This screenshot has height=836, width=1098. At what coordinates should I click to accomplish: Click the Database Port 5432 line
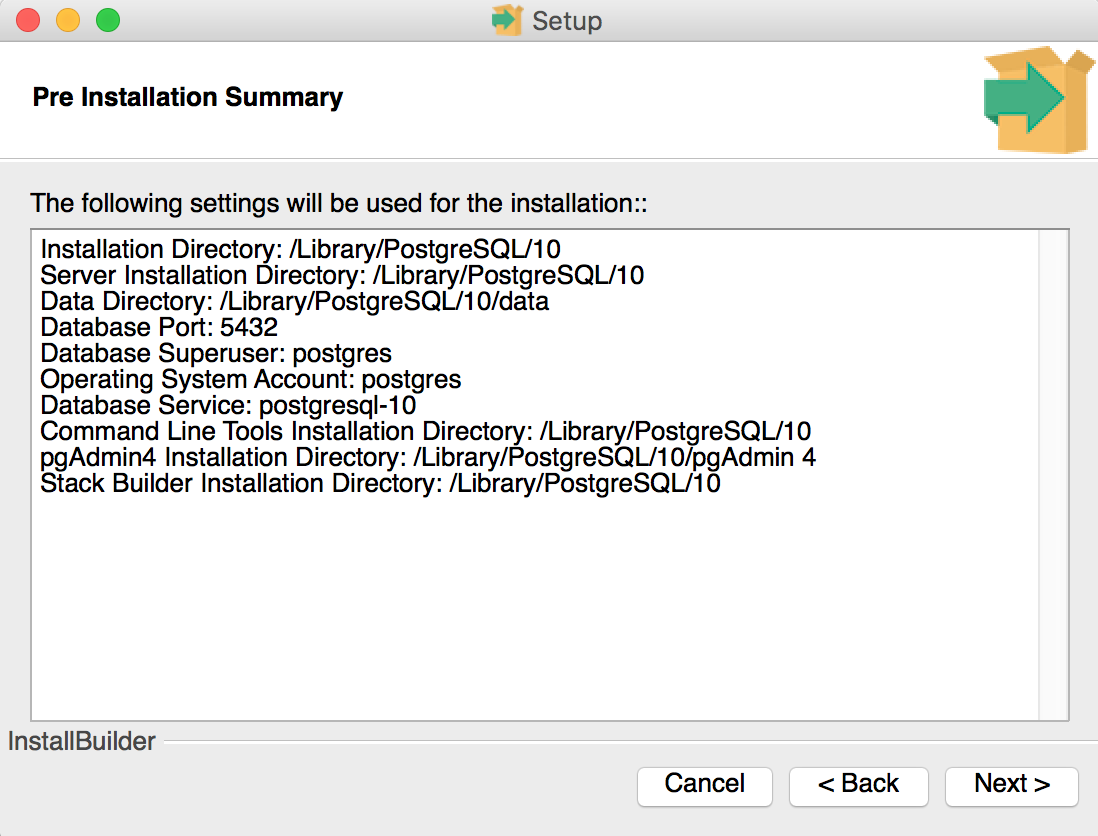click(159, 327)
